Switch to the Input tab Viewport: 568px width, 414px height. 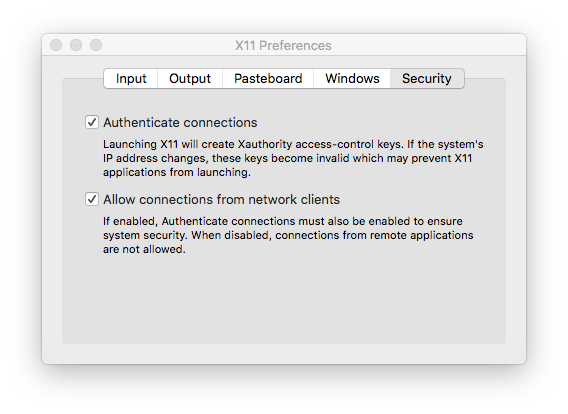click(x=131, y=78)
